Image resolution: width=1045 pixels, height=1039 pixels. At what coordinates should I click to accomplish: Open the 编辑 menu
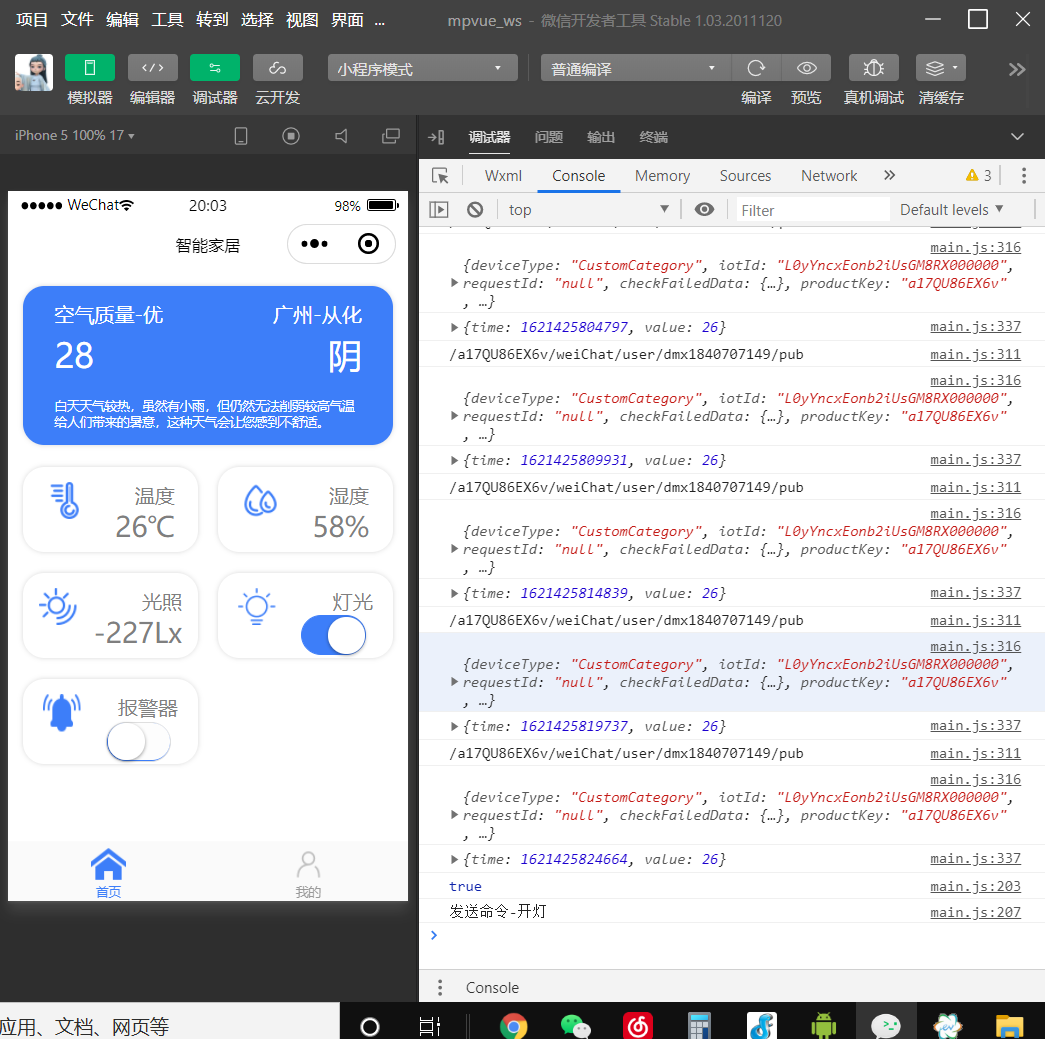pyautogui.click(x=122, y=20)
